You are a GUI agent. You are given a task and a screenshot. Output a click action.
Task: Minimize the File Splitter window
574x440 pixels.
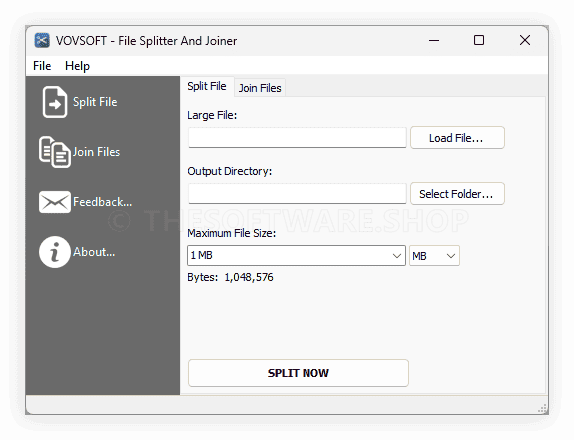pos(434,40)
